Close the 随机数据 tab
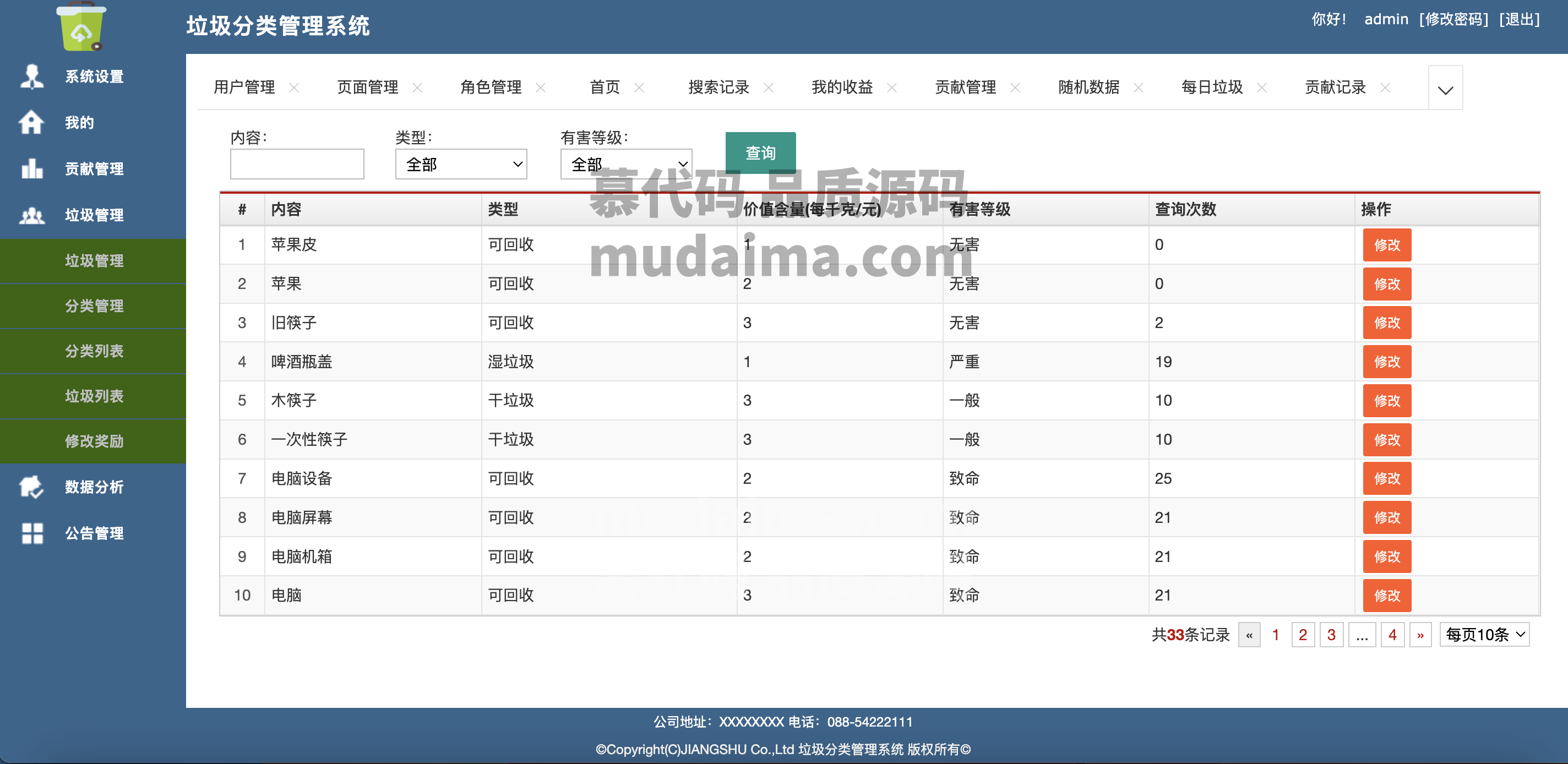1568x764 pixels. click(1139, 88)
